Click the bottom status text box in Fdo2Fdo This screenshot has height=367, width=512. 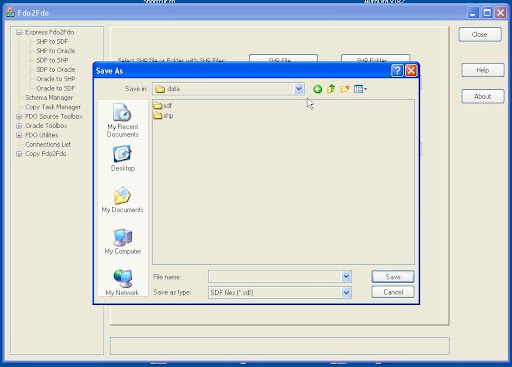[x=280, y=346]
